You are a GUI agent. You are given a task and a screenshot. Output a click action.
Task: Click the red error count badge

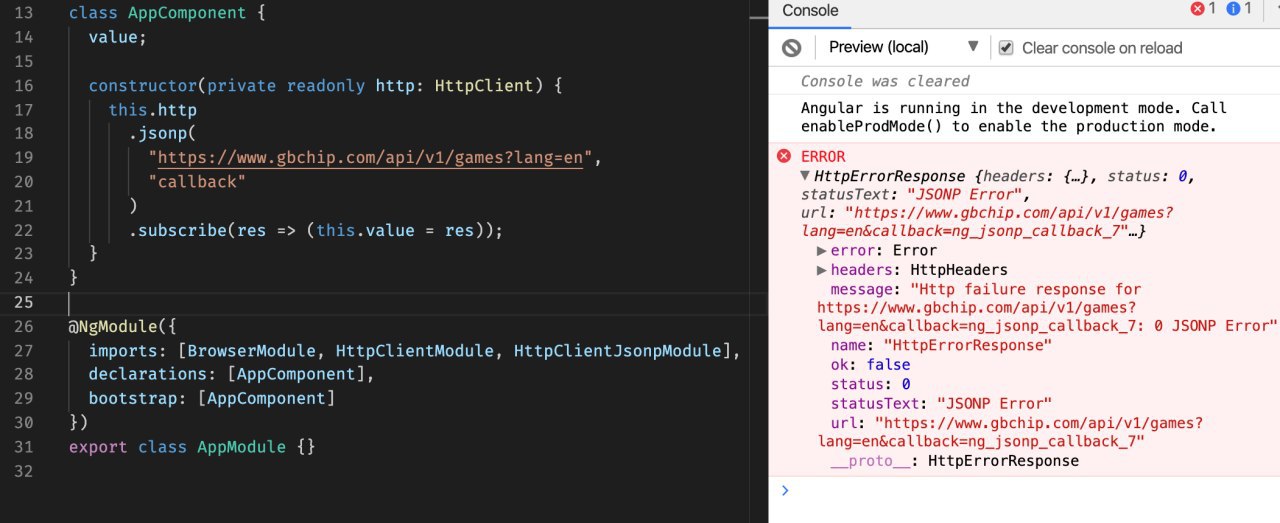click(1204, 9)
